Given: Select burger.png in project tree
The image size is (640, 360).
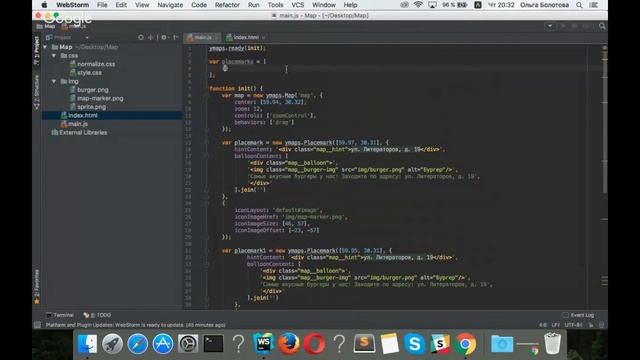Looking at the screenshot, I should tap(93, 90).
